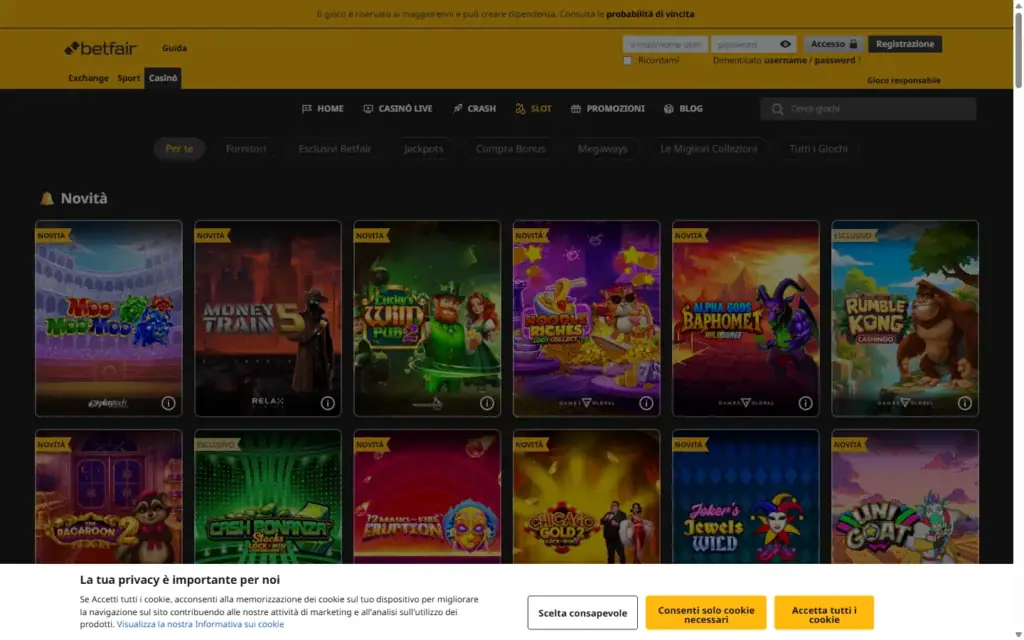Open info icon on Money Train 5
This screenshot has width=1024, height=640.
point(328,403)
